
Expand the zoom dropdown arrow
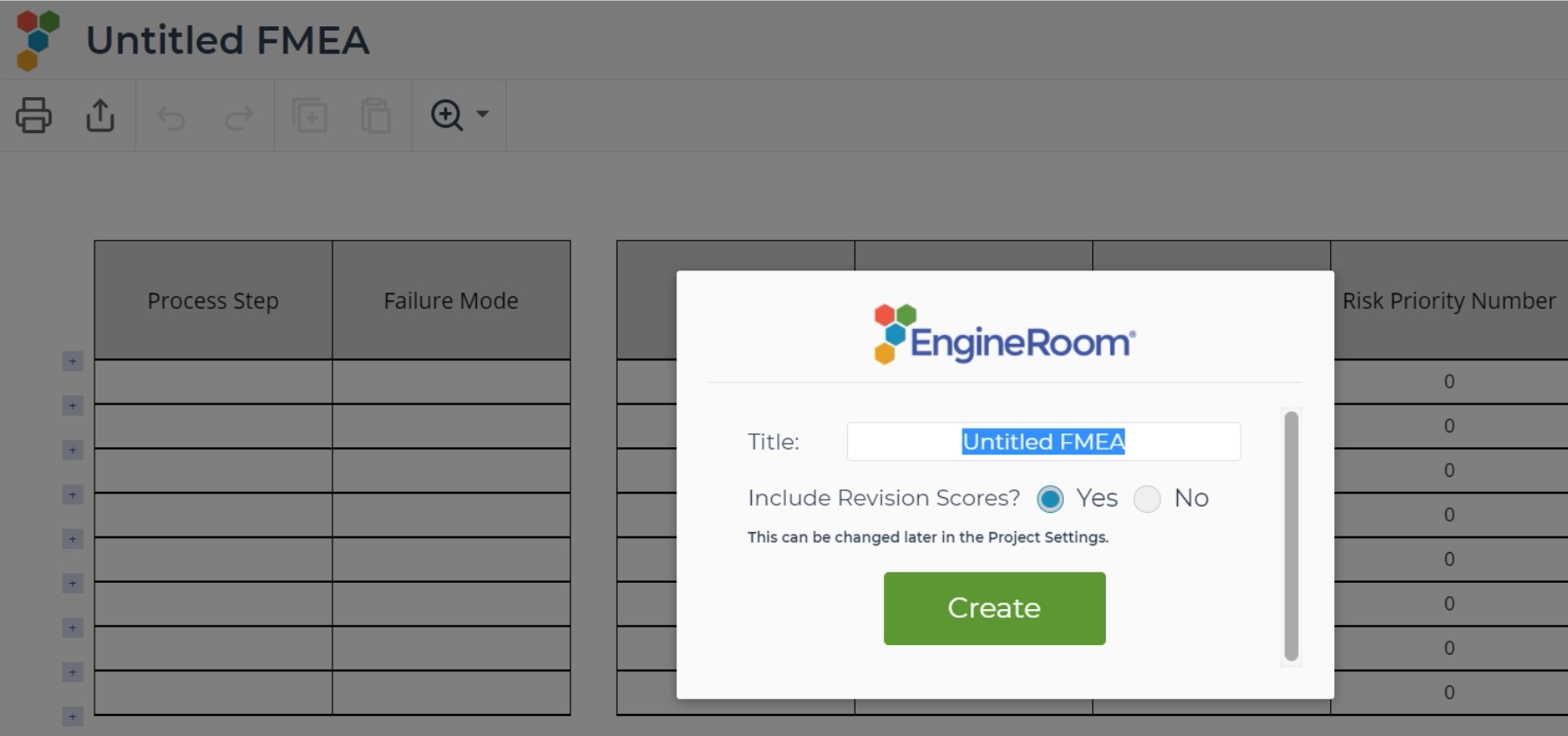tap(482, 114)
